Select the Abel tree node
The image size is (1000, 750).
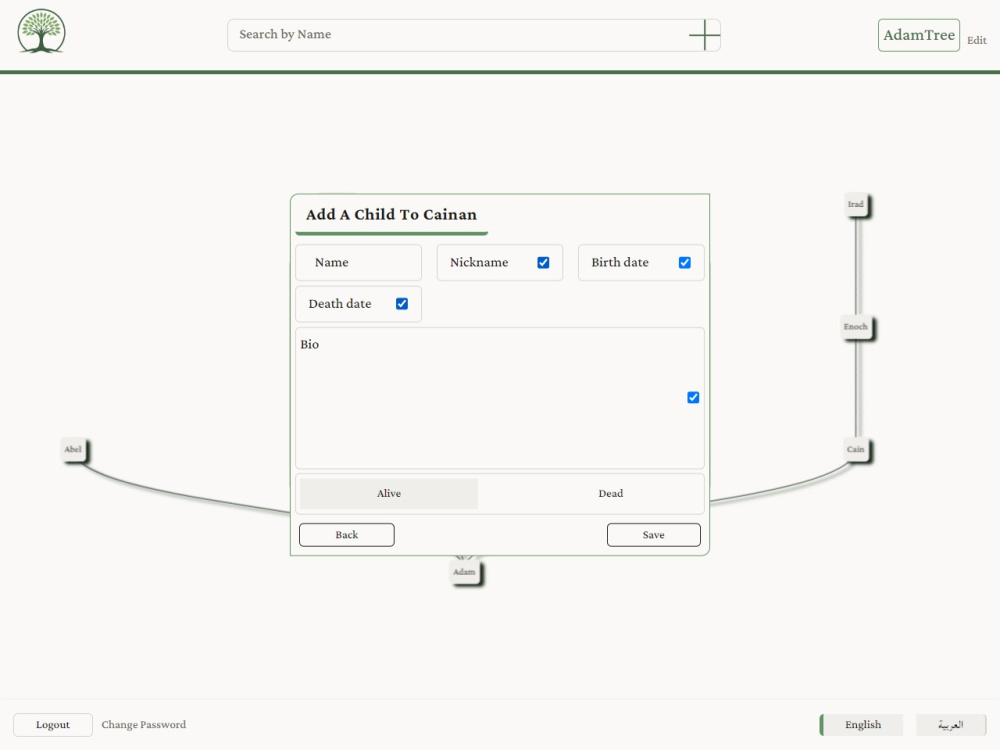[x=73, y=450]
